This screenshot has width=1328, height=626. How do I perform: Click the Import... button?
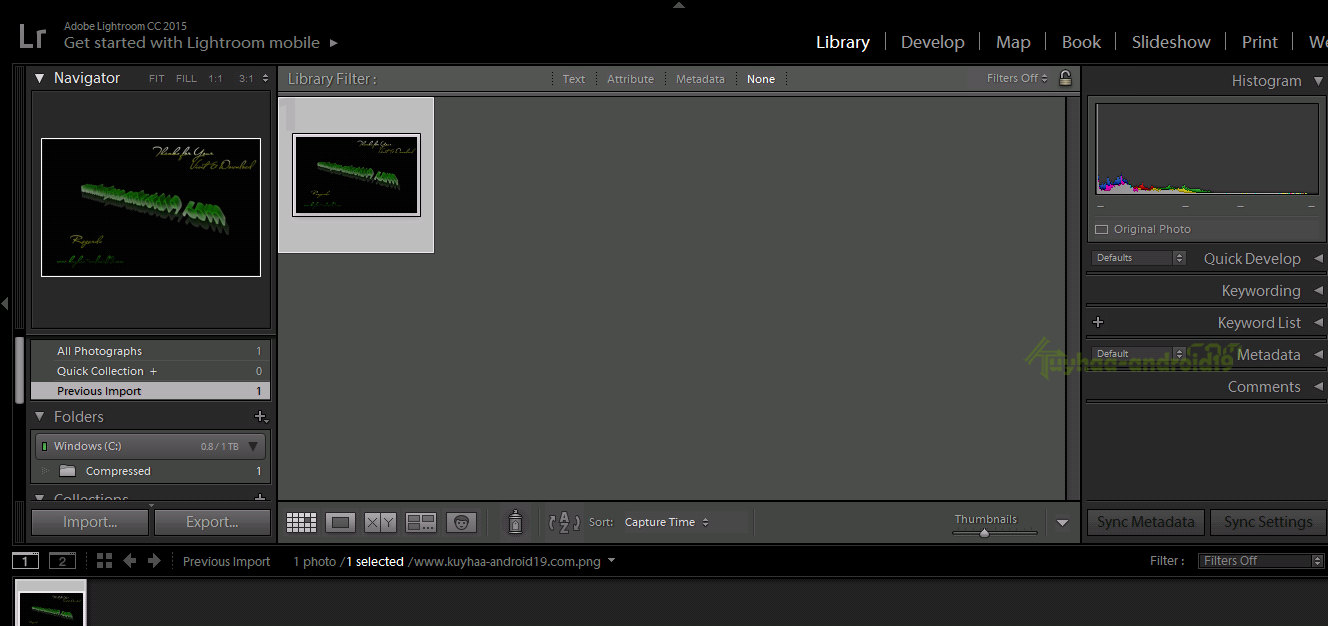tap(90, 522)
